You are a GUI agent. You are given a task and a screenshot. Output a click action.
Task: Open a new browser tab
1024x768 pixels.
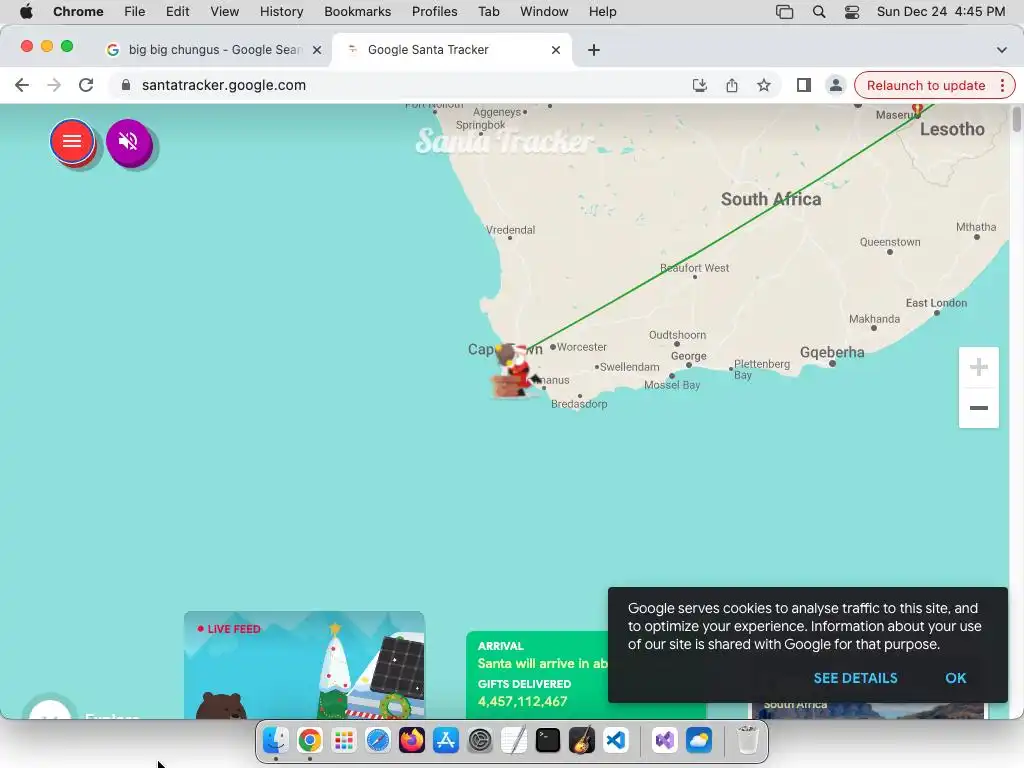(x=594, y=50)
